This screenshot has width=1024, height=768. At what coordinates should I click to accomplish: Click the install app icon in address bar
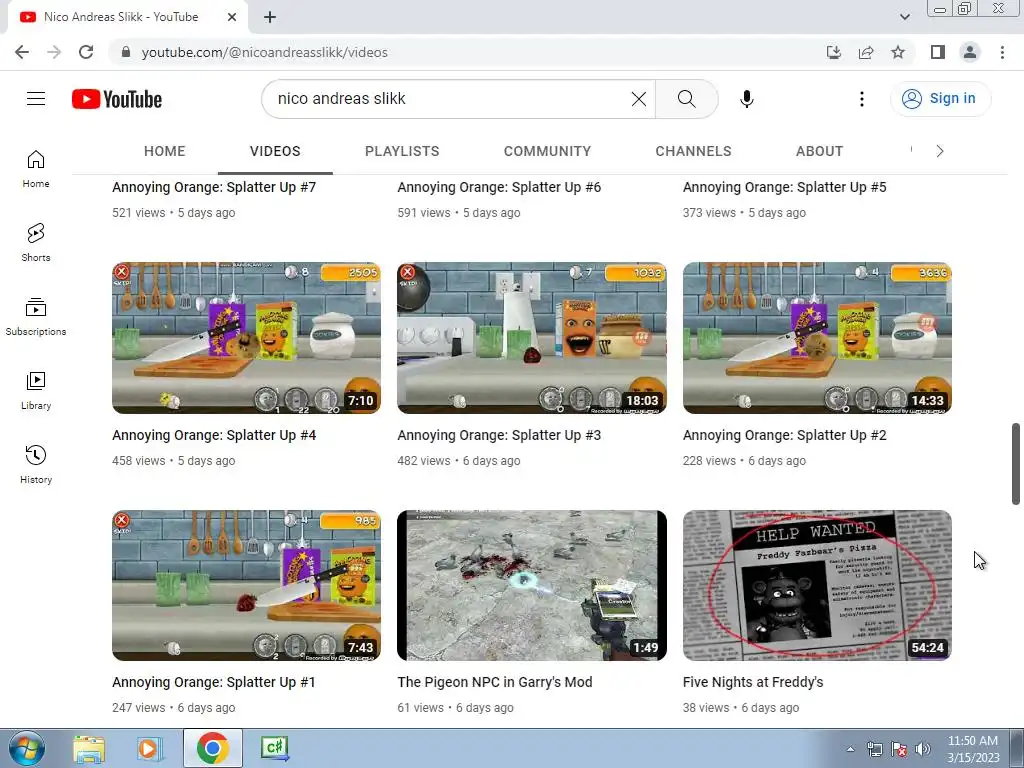(834, 52)
